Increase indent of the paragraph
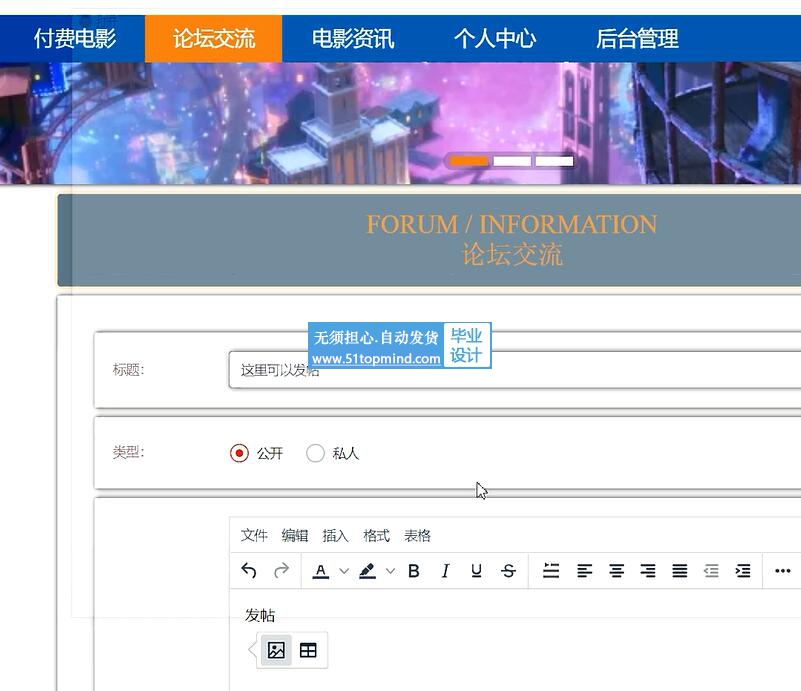Viewport: 801px width, 691px height. (743, 571)
